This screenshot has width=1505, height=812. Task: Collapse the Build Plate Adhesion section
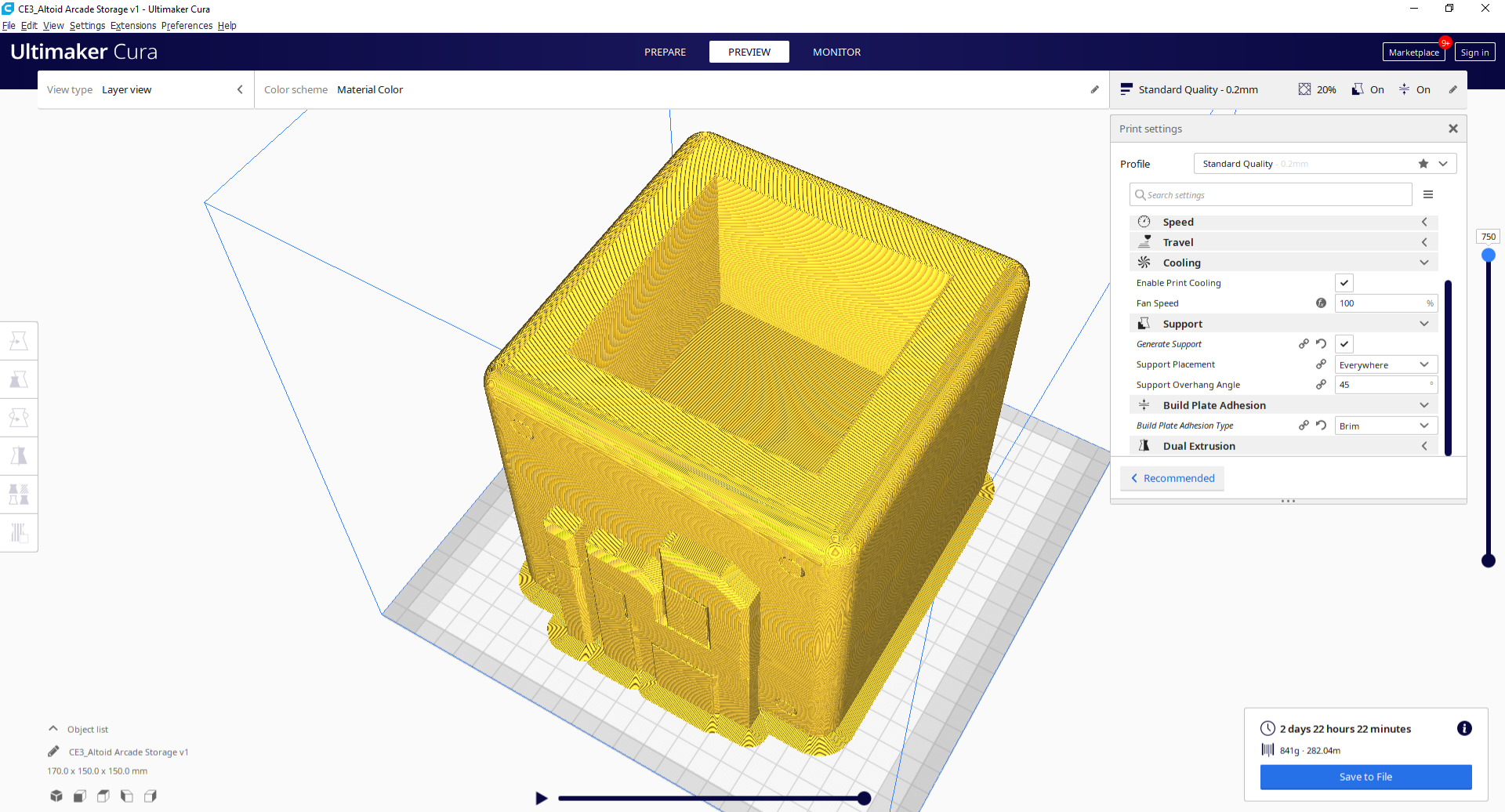pos(1283,405)
